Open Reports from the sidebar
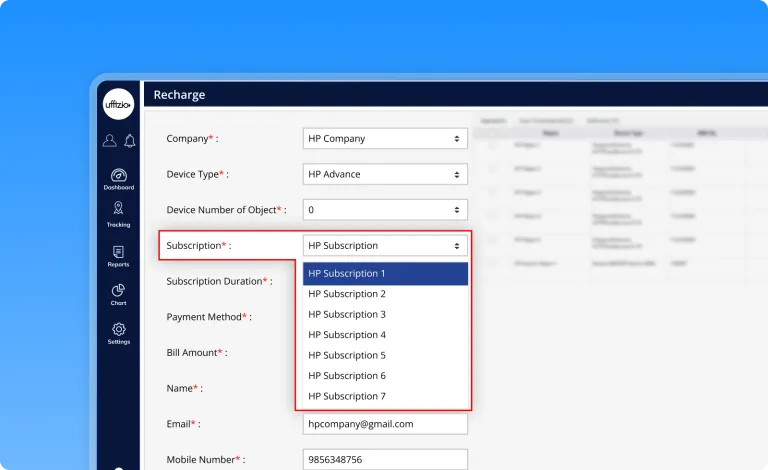The image size is (768, 470). (118, 256)
